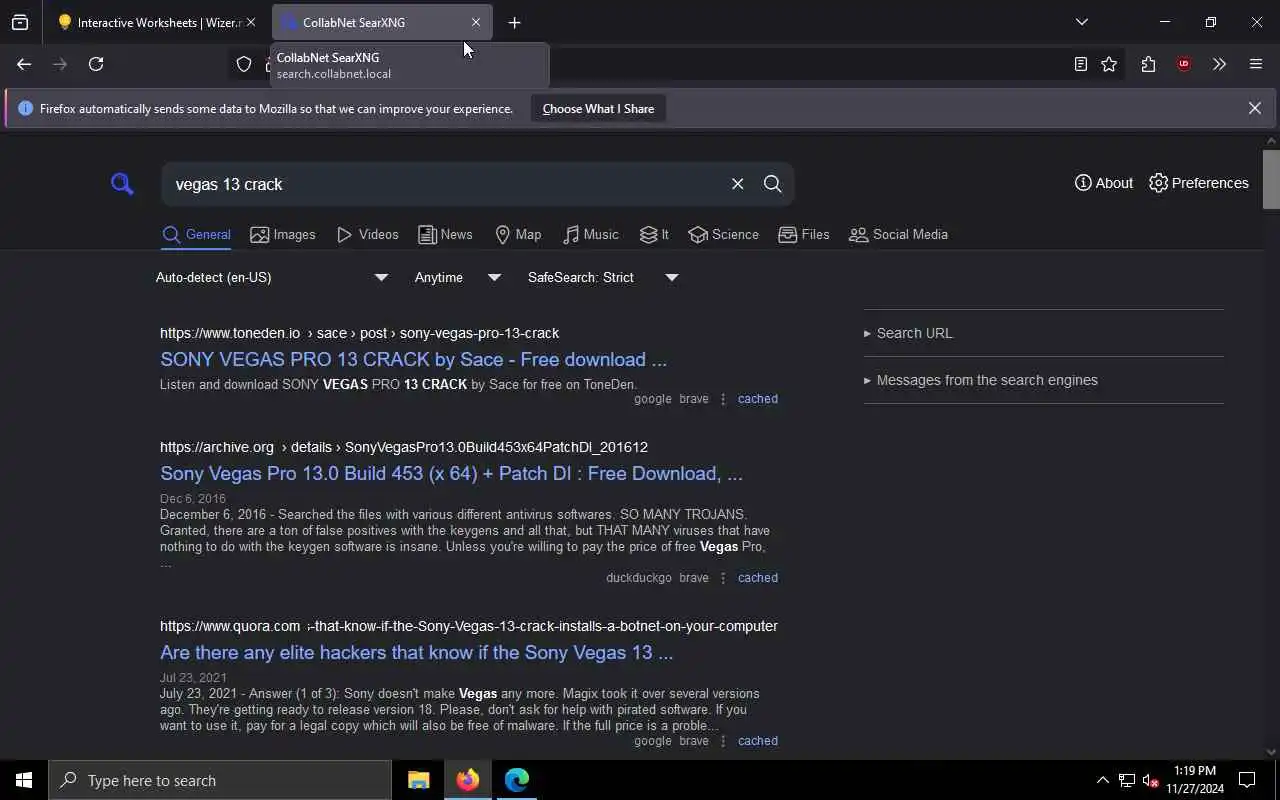This screenshot has height=800, width=1280.
Task: Open cached version of quora.com result
Action: (757, 741)
